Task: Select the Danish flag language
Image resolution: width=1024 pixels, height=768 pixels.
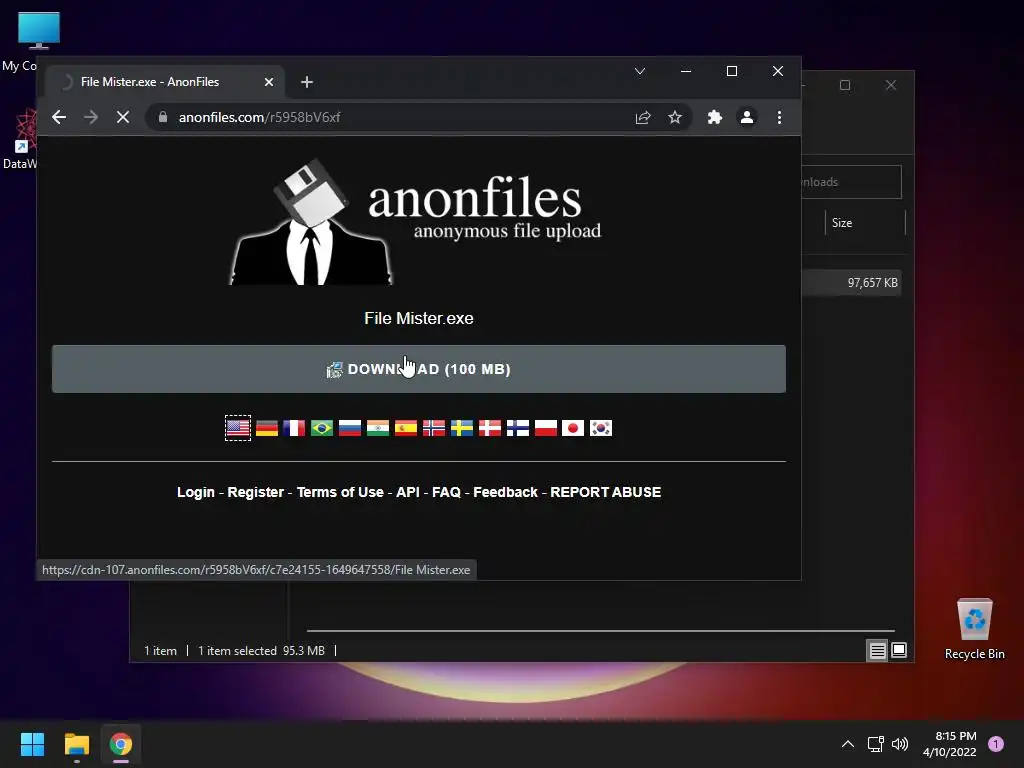Action: 490,428
